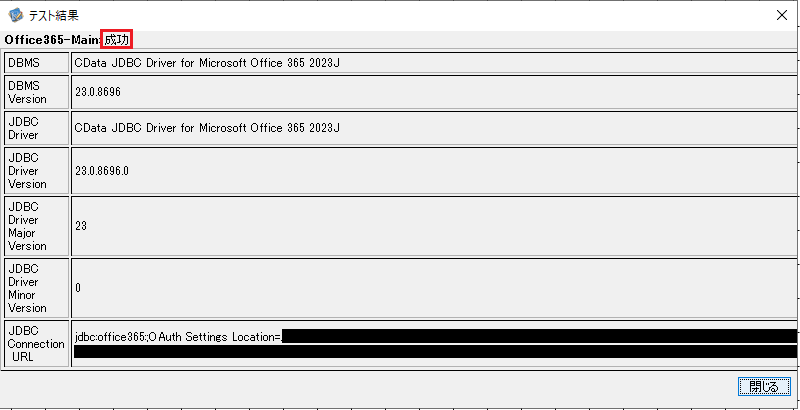
Task: Click the 閉じる button
Action: 763,387
